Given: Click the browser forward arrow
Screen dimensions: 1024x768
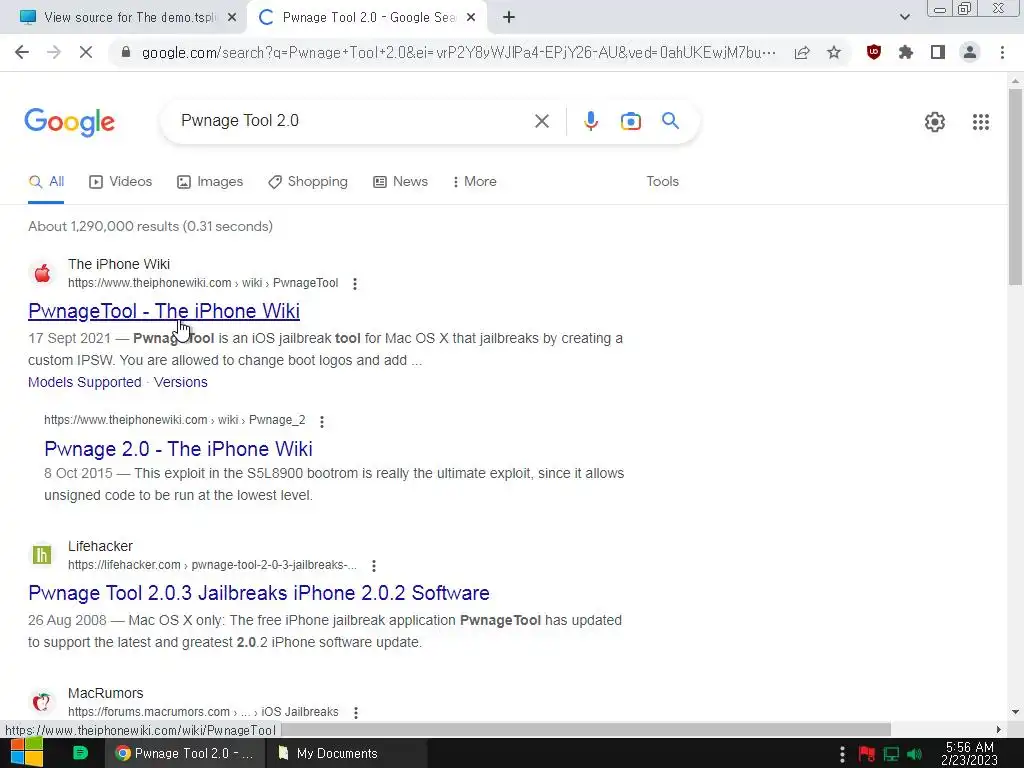Looking at the screenshot, I should pyautogui.click(x=54, y=52).
